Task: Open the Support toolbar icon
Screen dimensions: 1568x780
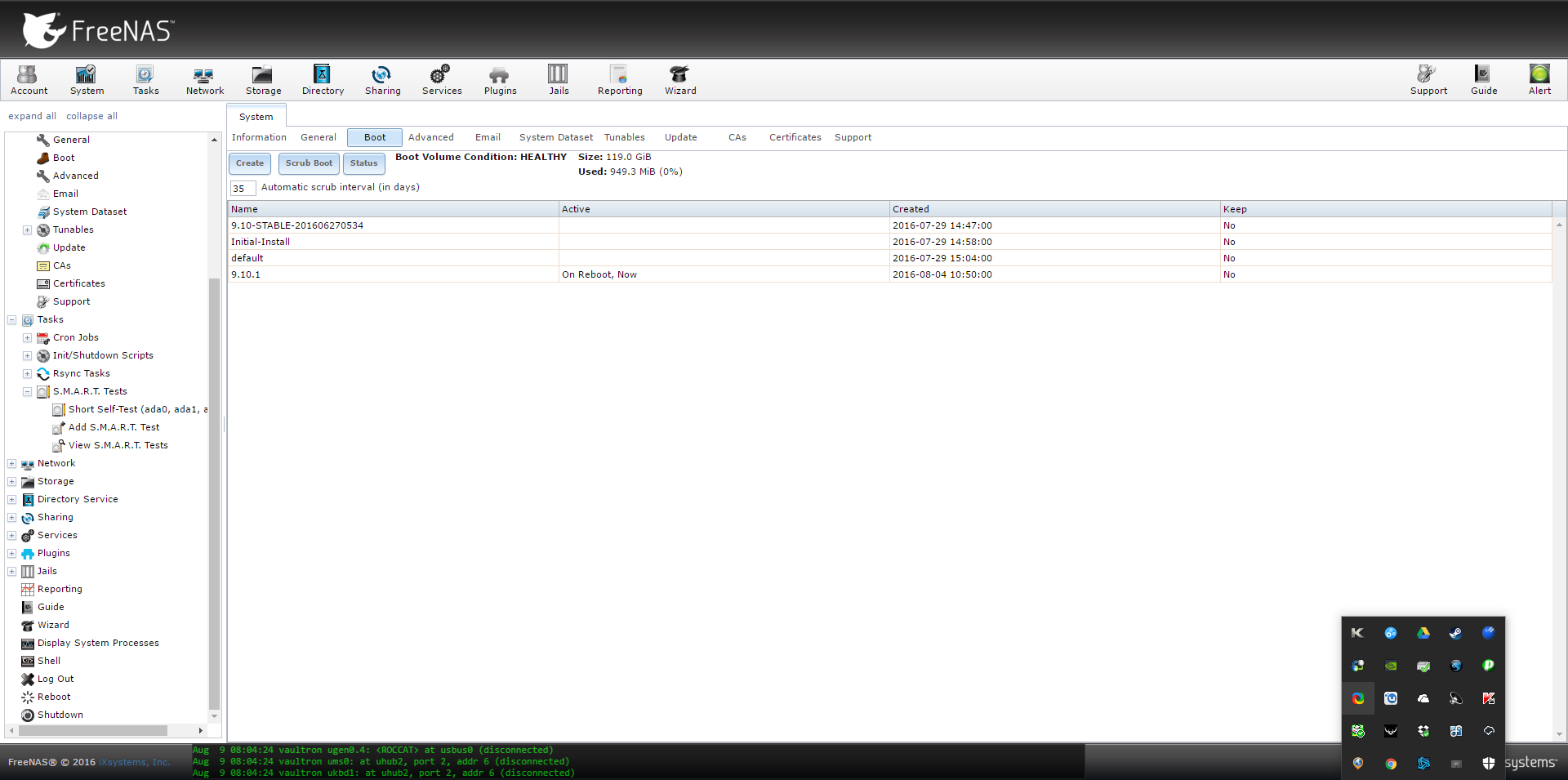Action: 1428,80
